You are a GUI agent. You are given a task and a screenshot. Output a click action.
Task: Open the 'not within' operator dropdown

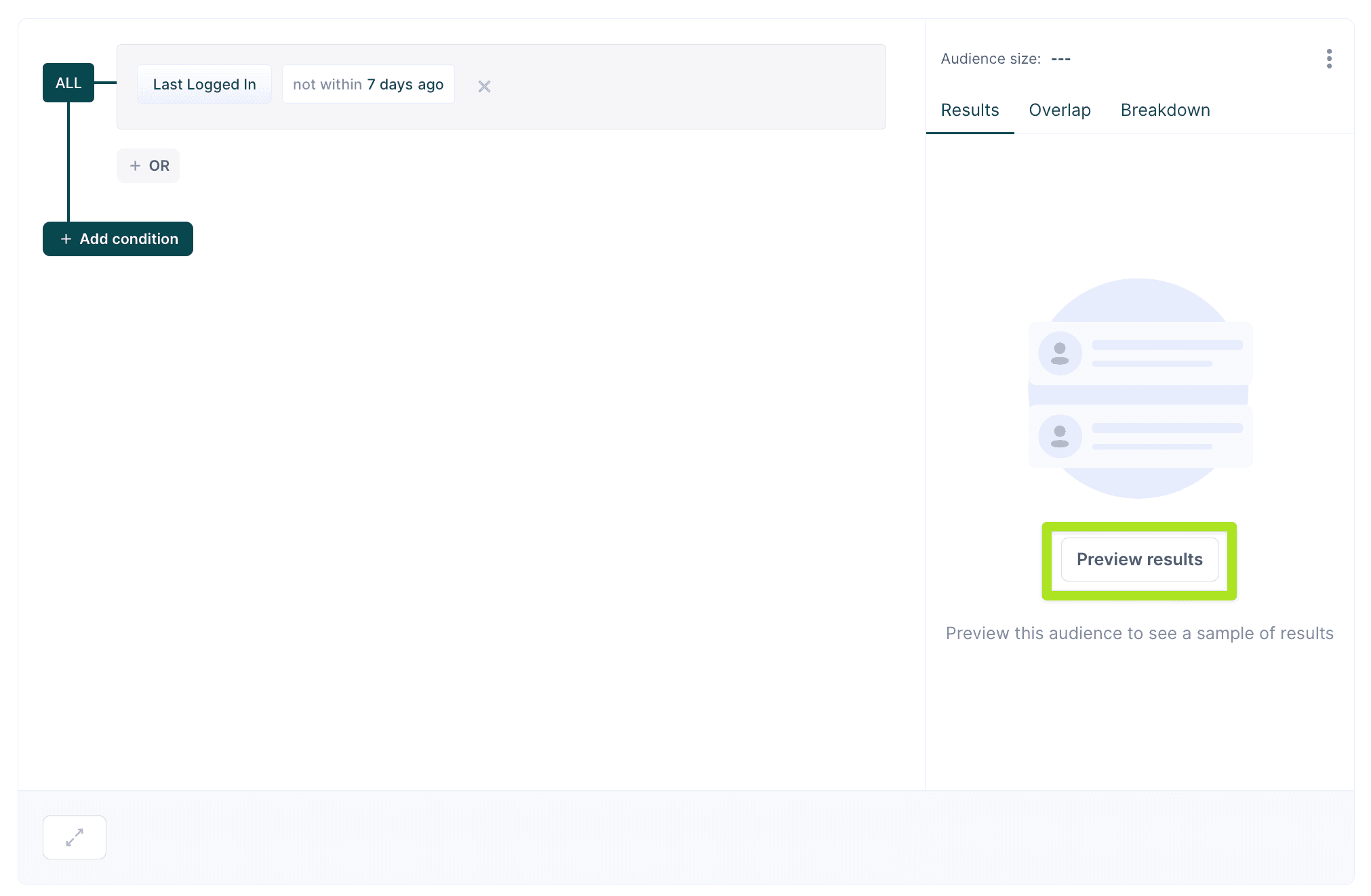click(x=327, y=85)
